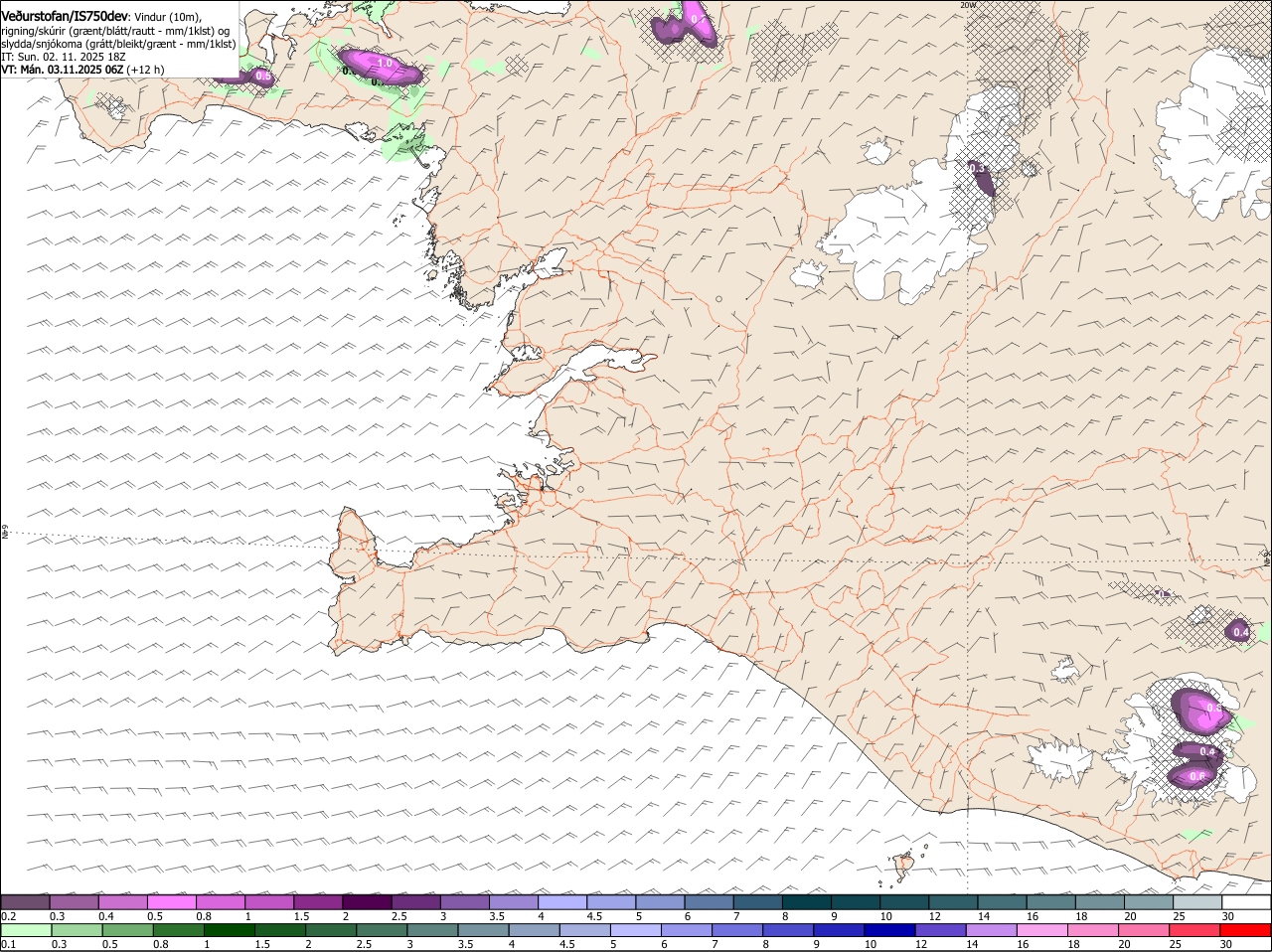Click the purple precipitation blob at the top edge
Image resolution: width=1272 pixels, height=952 pixels.
pos(685,25)
